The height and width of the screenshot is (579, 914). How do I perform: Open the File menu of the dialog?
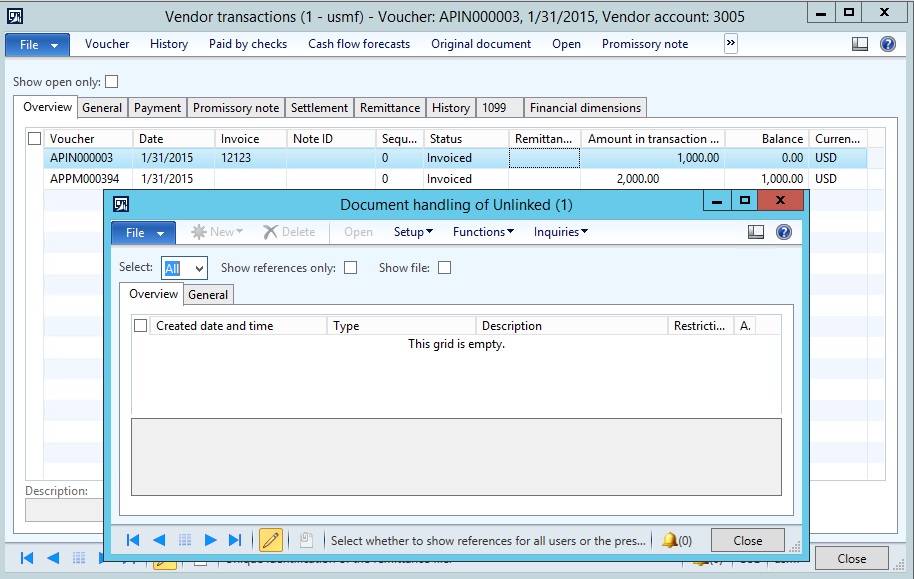[138, 232]
